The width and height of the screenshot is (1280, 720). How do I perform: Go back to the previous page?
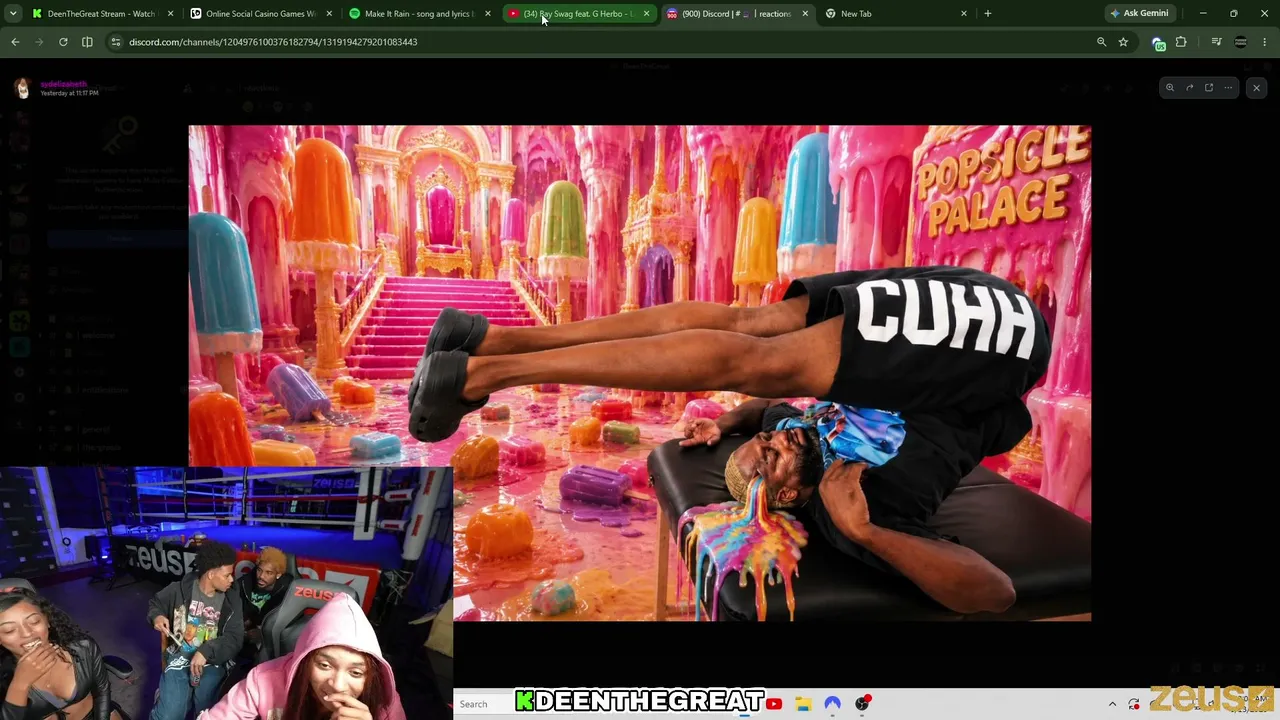point(15,42)
